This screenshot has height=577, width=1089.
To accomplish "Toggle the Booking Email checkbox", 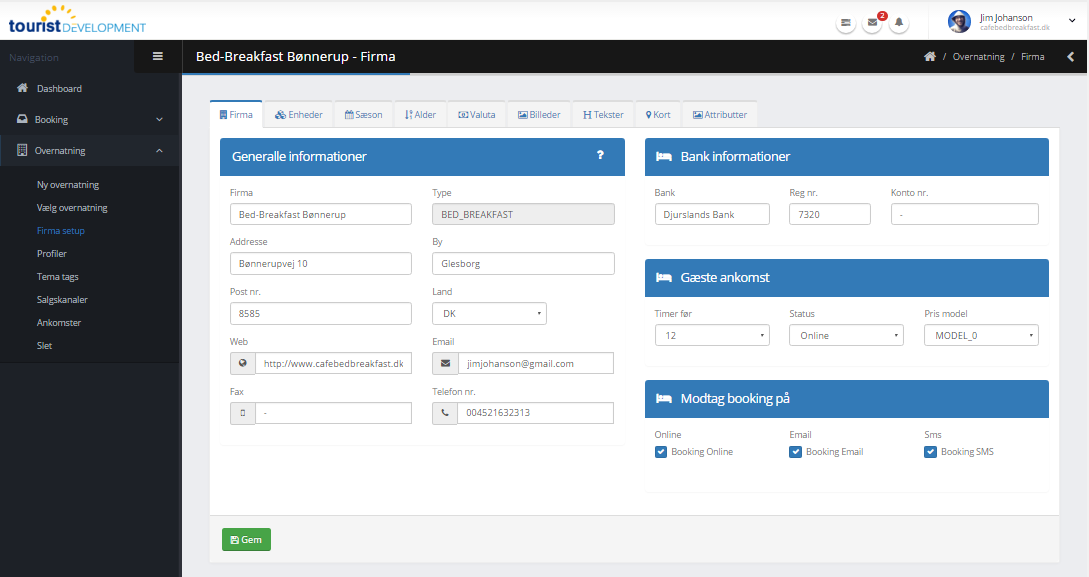I will tap(796, 452).
